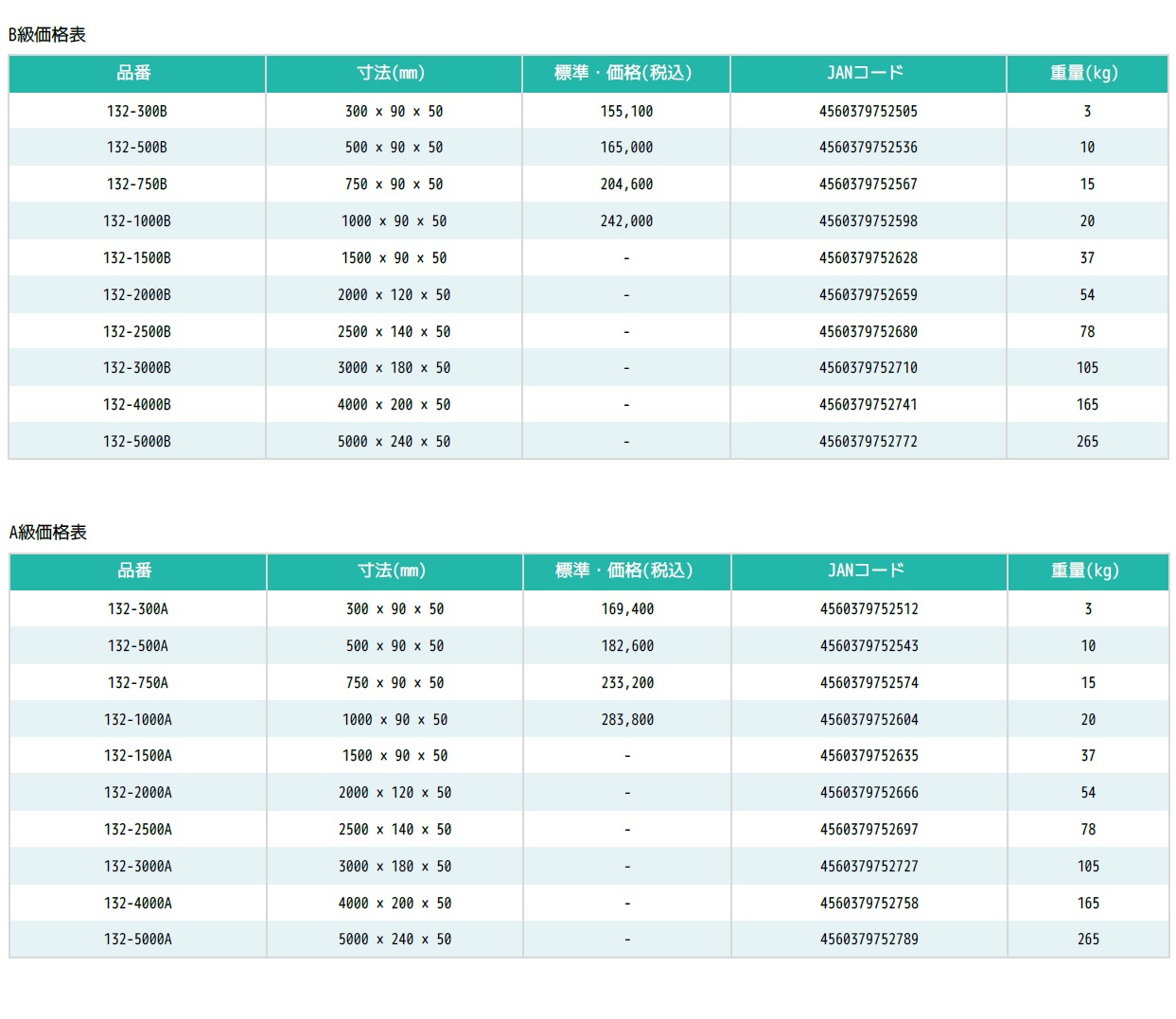The height and width of the screenshot is (1019, 1176).
Task: Click price 182,600 in A table
Action: (627, 646)
